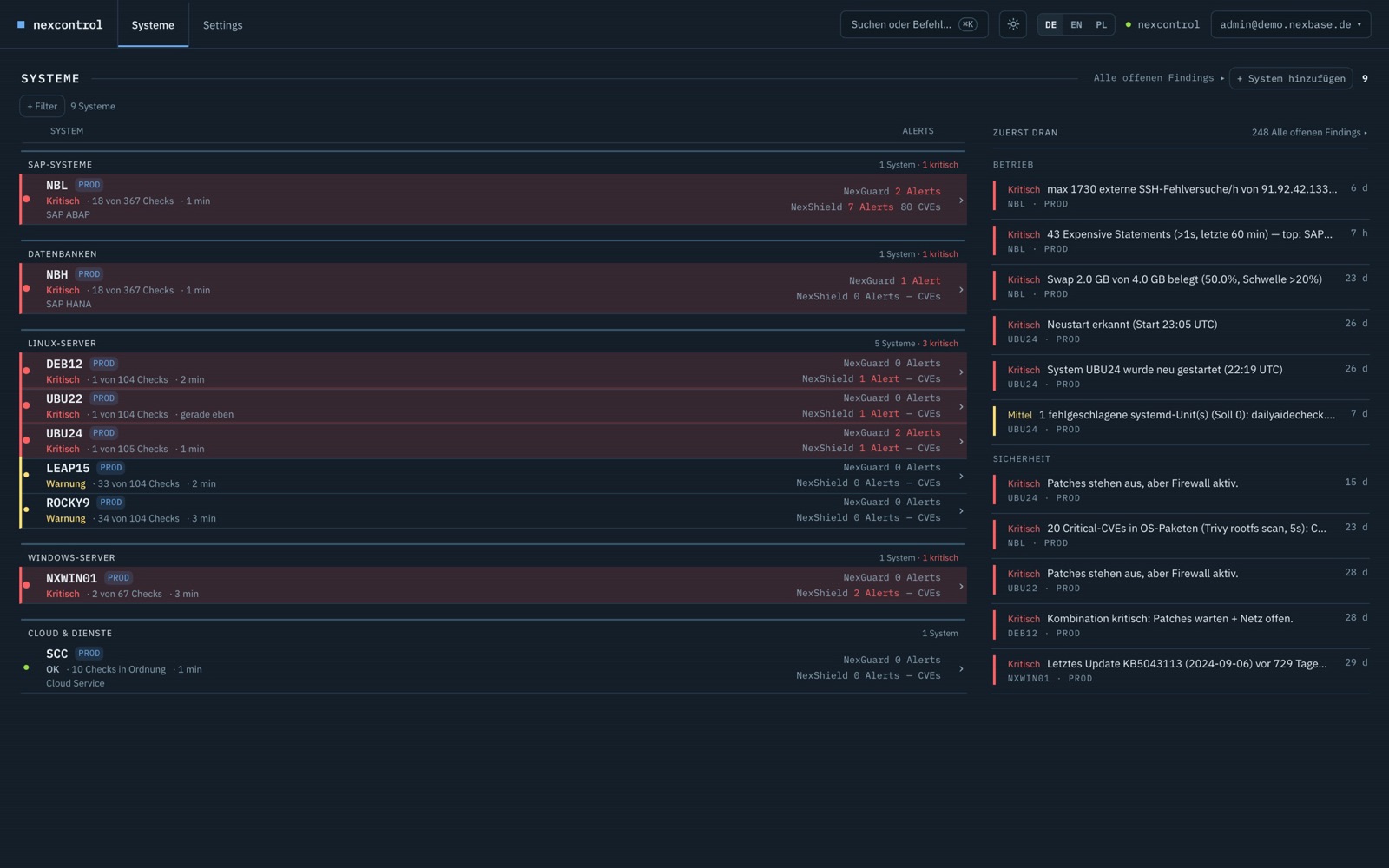Click WINDOWS-SERVER group header
The width and height of the screenshot is (1389, 868).
tap(71, 557)
